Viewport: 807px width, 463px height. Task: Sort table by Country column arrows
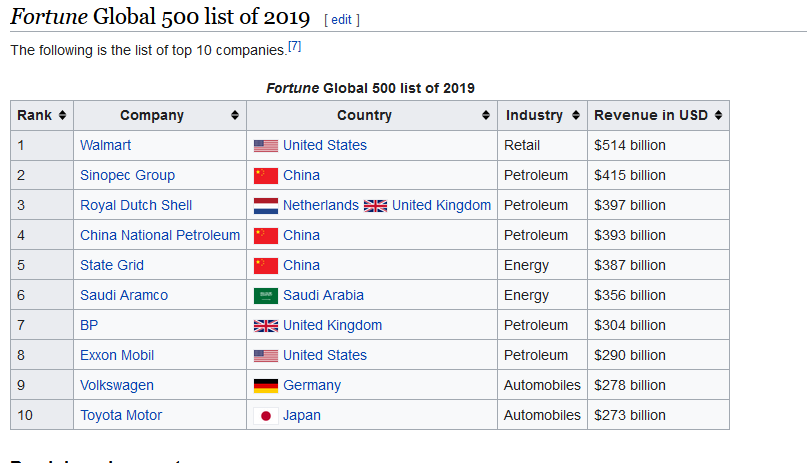point(485,115)
